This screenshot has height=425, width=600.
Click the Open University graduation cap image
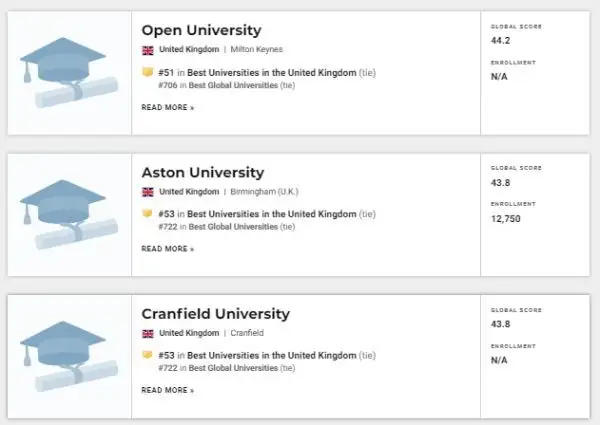tap(69, 73)
